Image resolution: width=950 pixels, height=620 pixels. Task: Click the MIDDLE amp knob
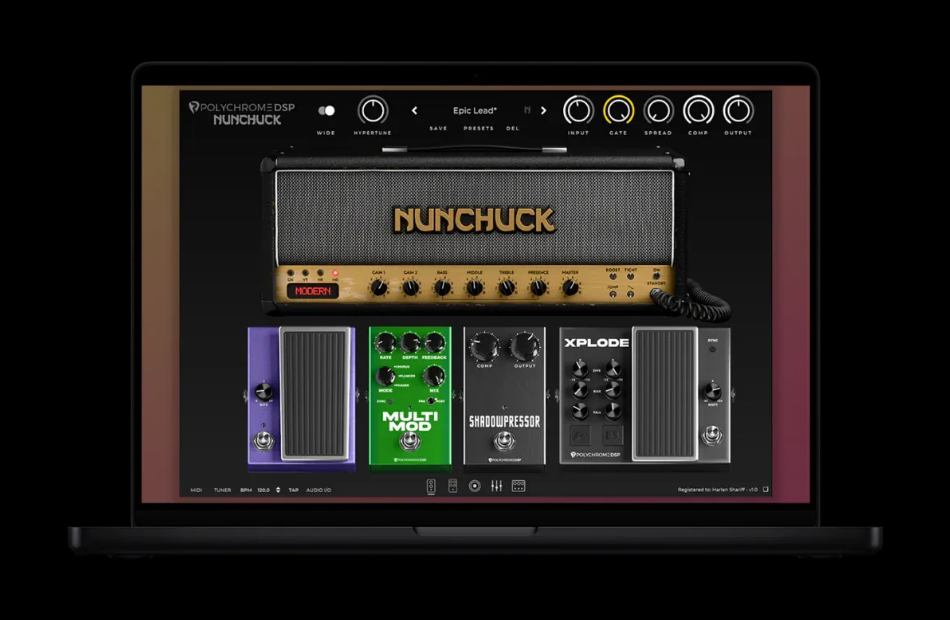pyautogui.click(x=474, y=287)
